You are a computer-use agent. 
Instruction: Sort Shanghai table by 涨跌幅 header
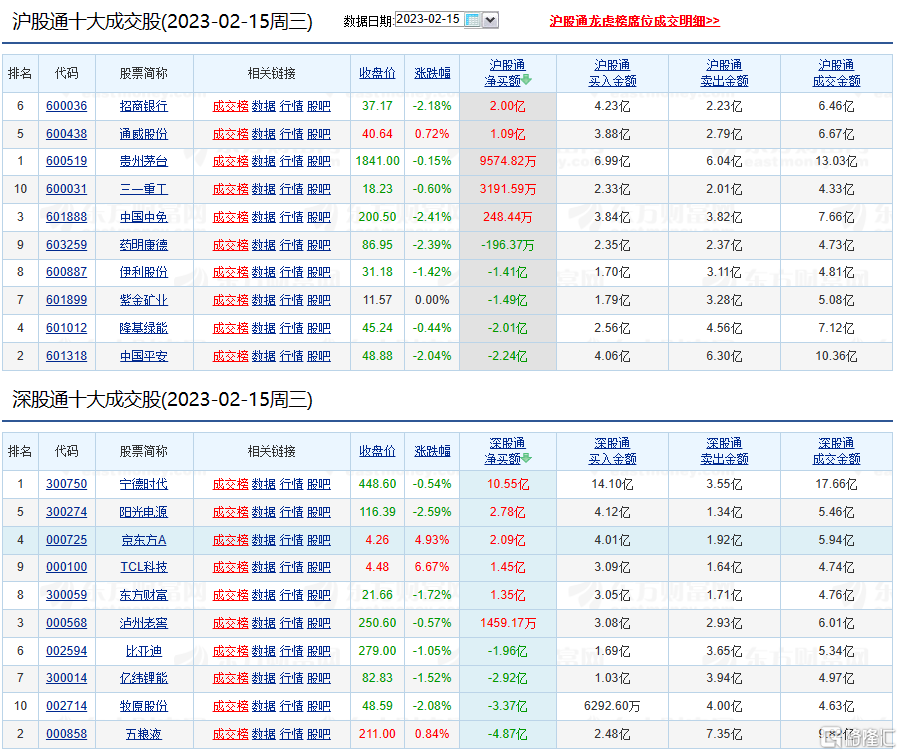432,73
